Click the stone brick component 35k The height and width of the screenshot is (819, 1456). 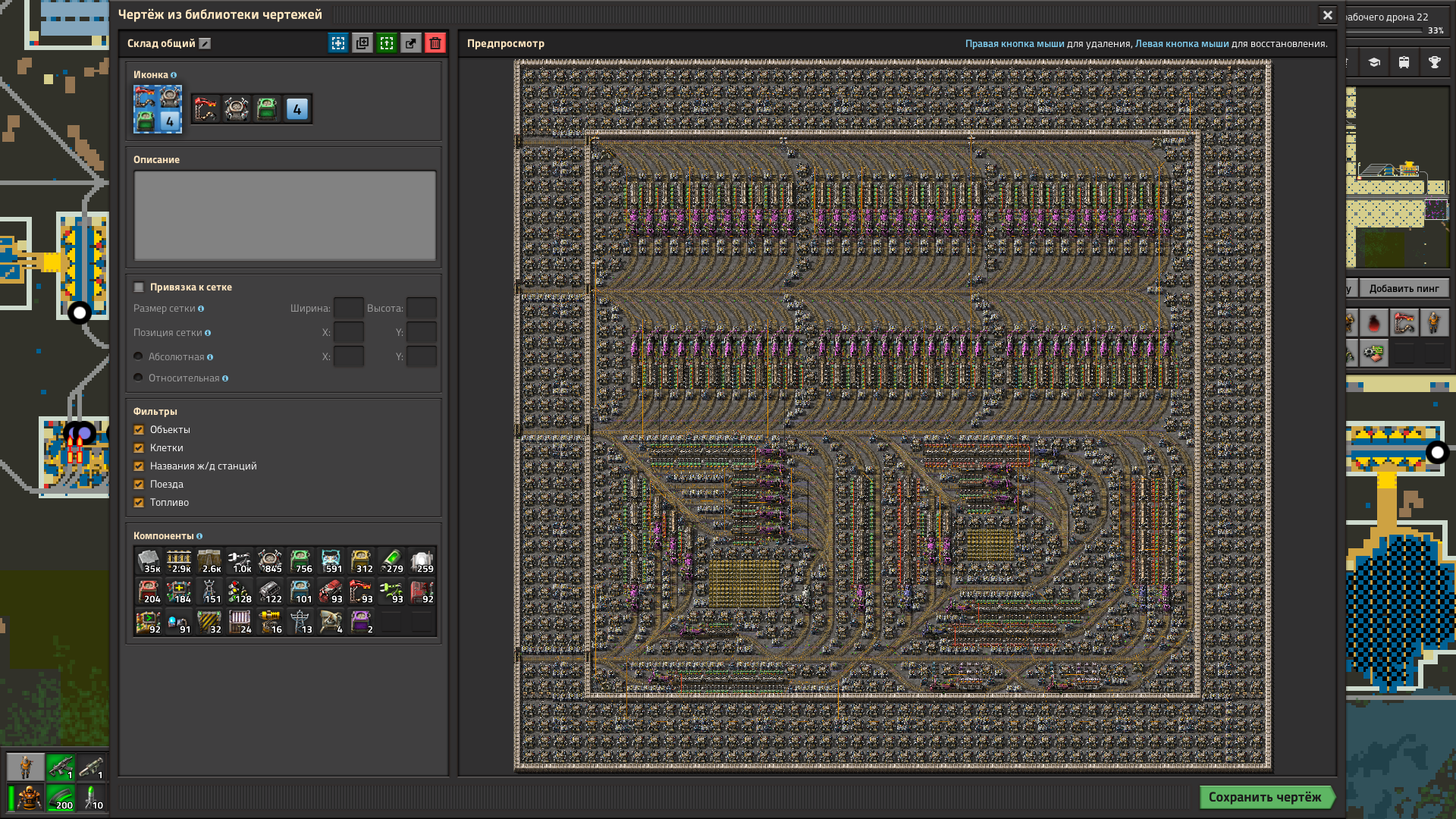(x=149, y=561)
